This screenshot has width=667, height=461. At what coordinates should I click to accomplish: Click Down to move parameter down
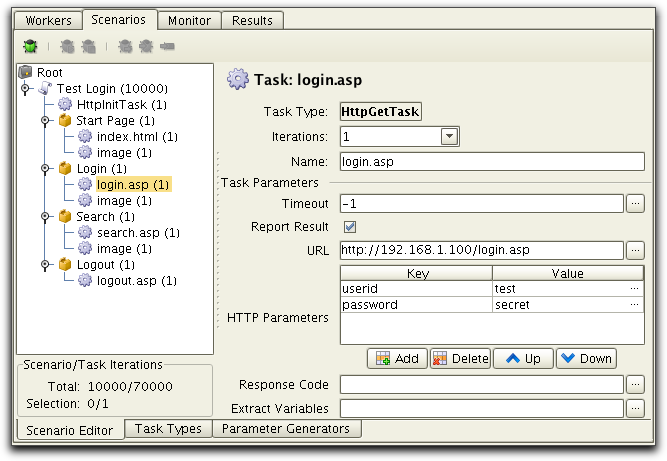pos(586,359)
